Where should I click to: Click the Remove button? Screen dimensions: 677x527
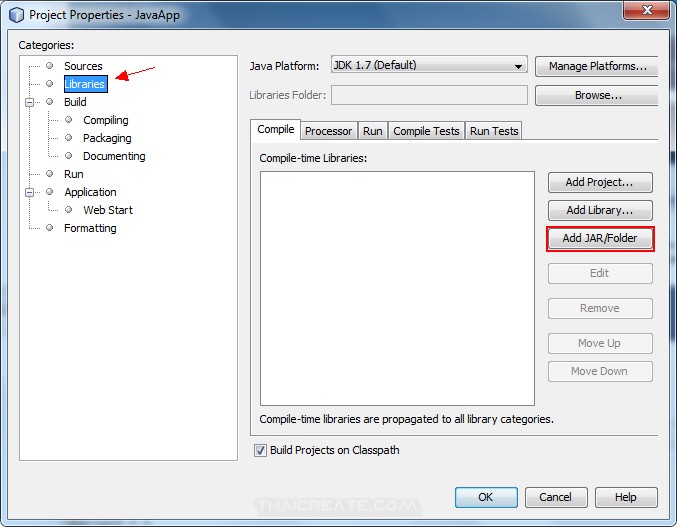[600, 308]
